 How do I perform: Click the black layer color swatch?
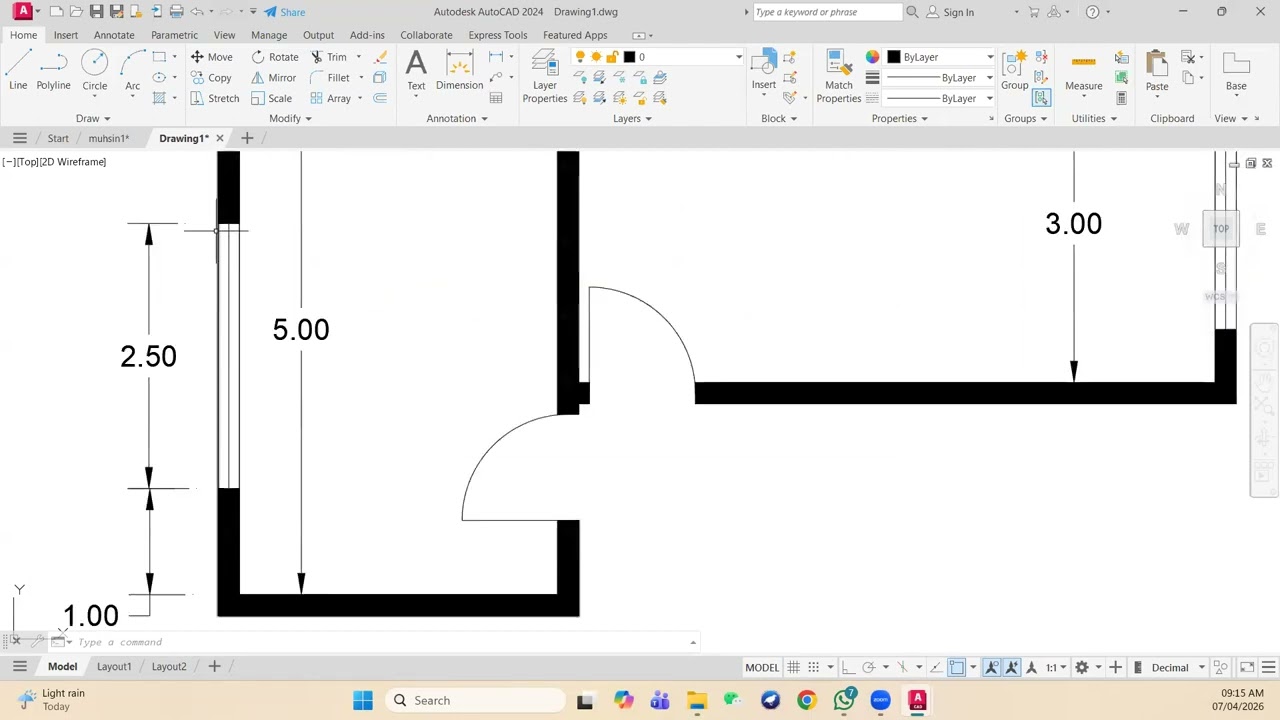[629, 57]
